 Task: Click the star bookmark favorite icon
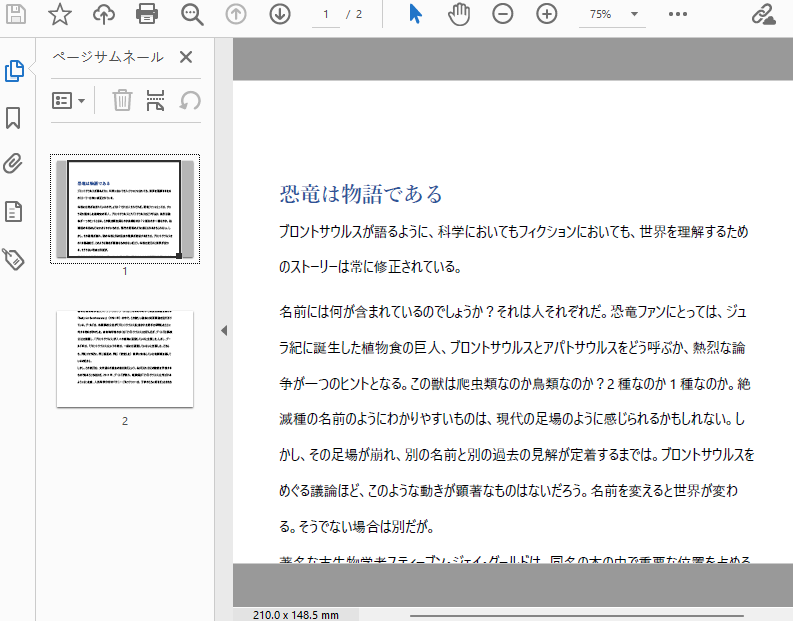60,14
